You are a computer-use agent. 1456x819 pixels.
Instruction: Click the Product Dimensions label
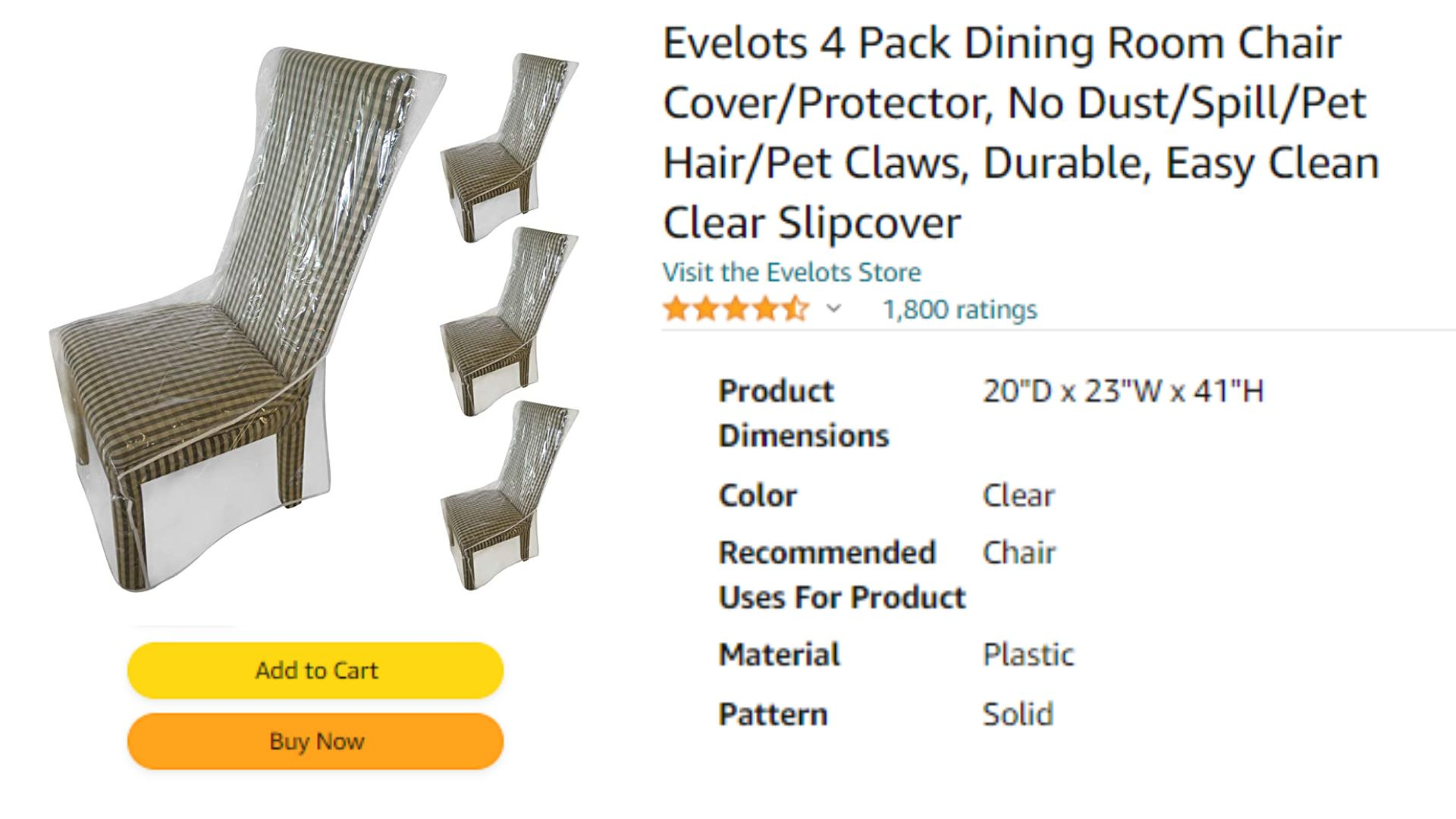pos(804,413)
